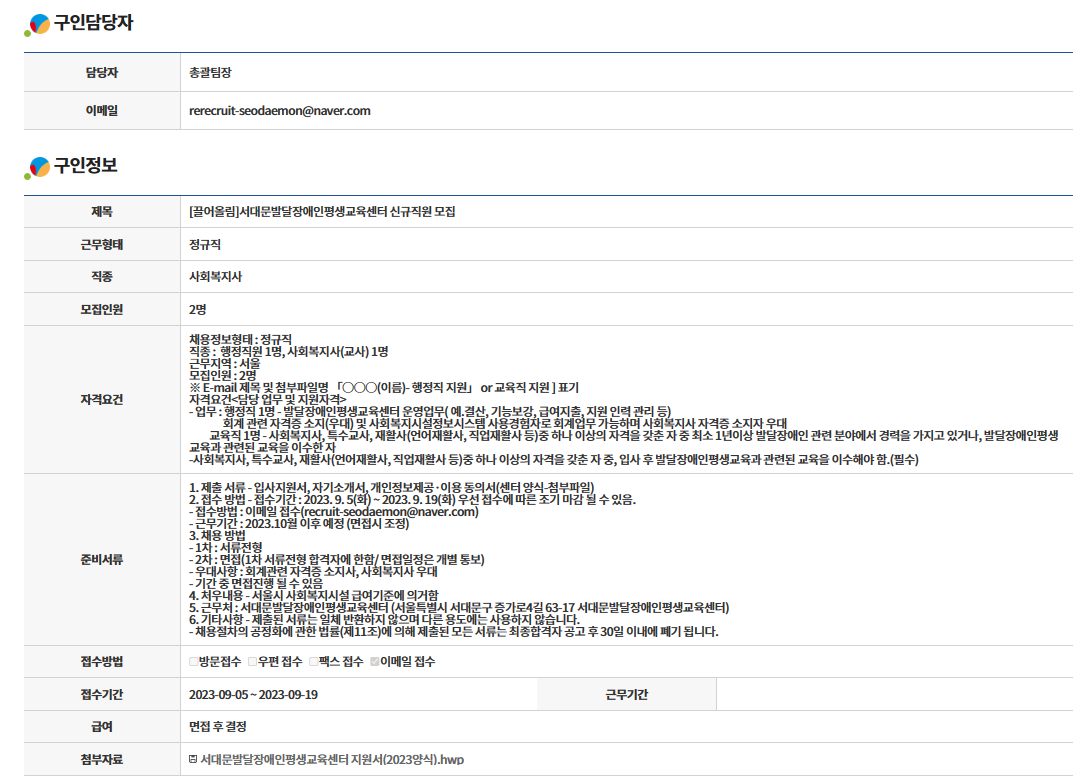Click the 2023-09-05 ~ 2023-09-19 application period
Screen dimensions: 1076x778
point(253,694)
